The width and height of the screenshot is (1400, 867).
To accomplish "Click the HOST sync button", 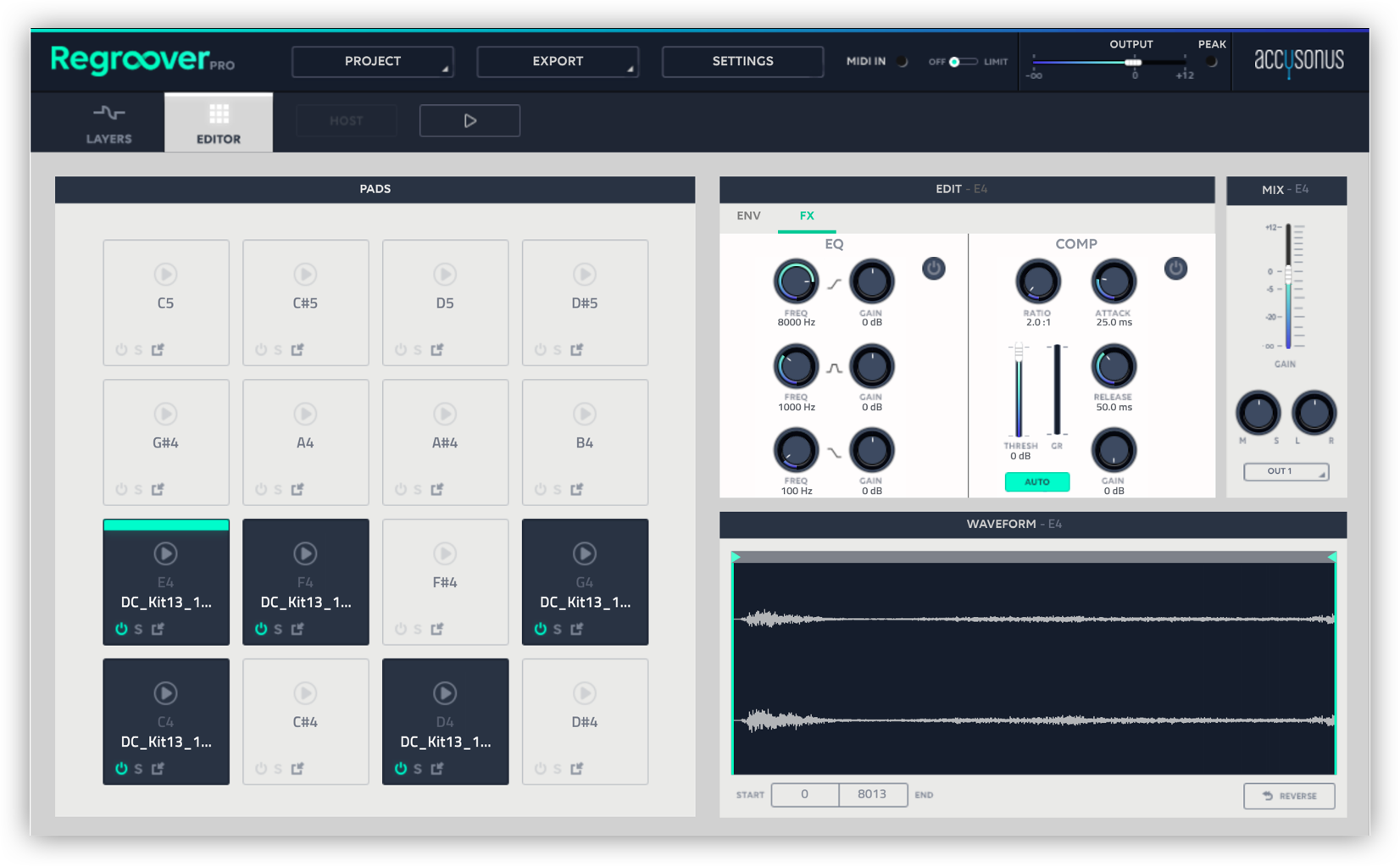I will (x=346, y=120).
